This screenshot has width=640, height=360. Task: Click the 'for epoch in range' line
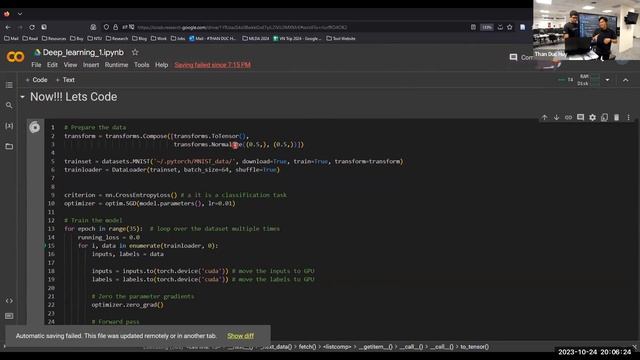click(x=172, y=229)
